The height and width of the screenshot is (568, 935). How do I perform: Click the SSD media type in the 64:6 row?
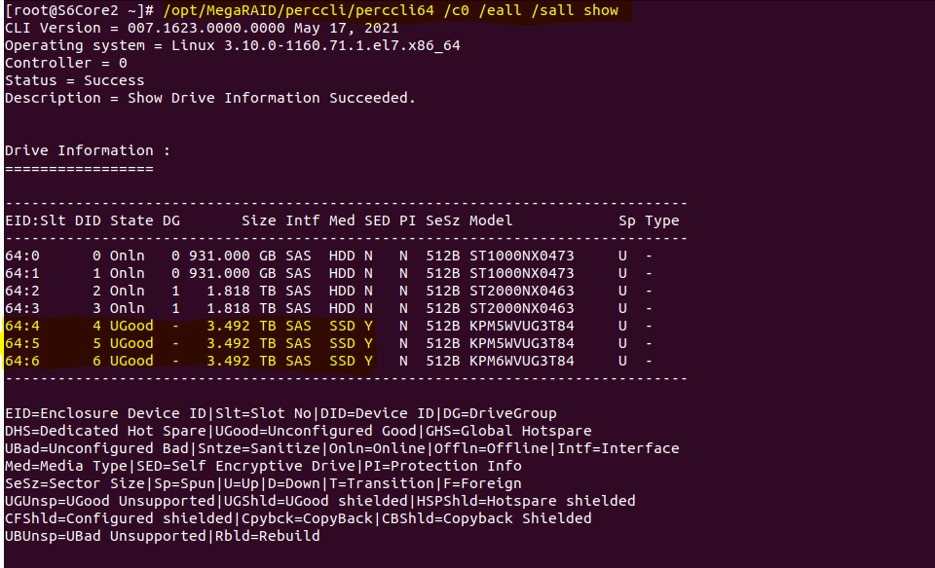341,361
